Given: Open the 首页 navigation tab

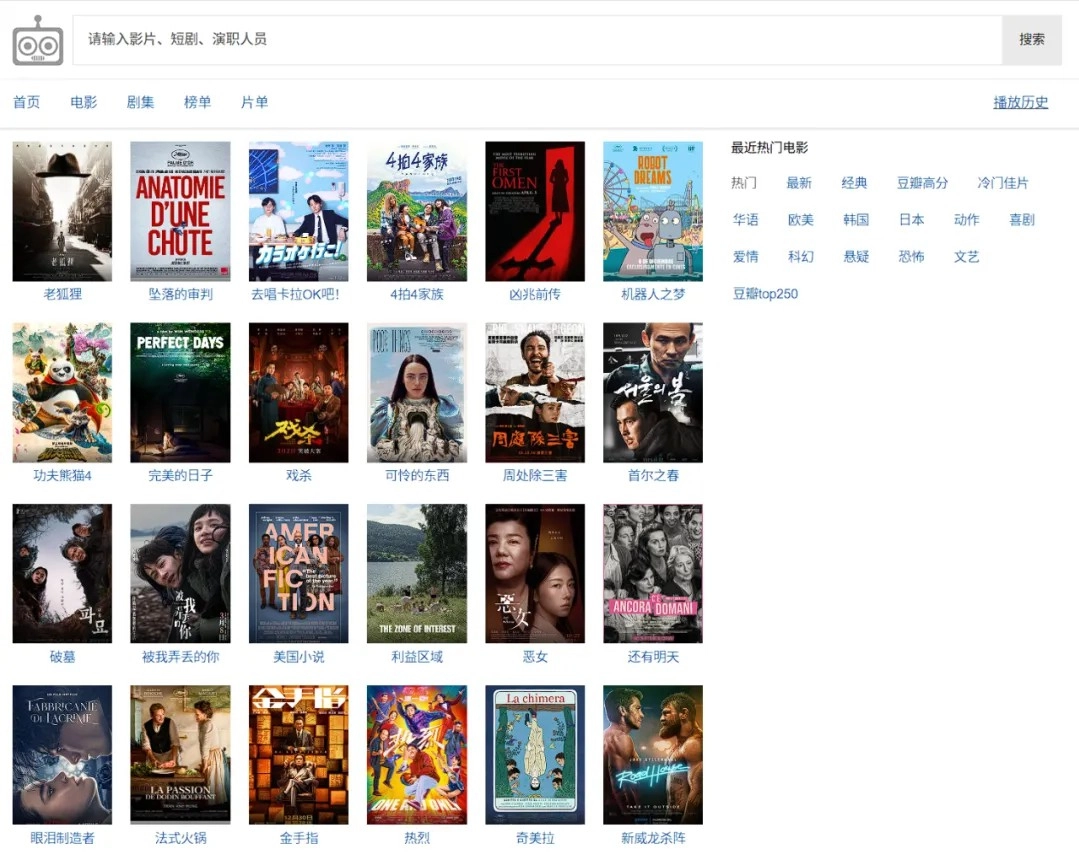Looking at the screenshot, I should 27,102.
